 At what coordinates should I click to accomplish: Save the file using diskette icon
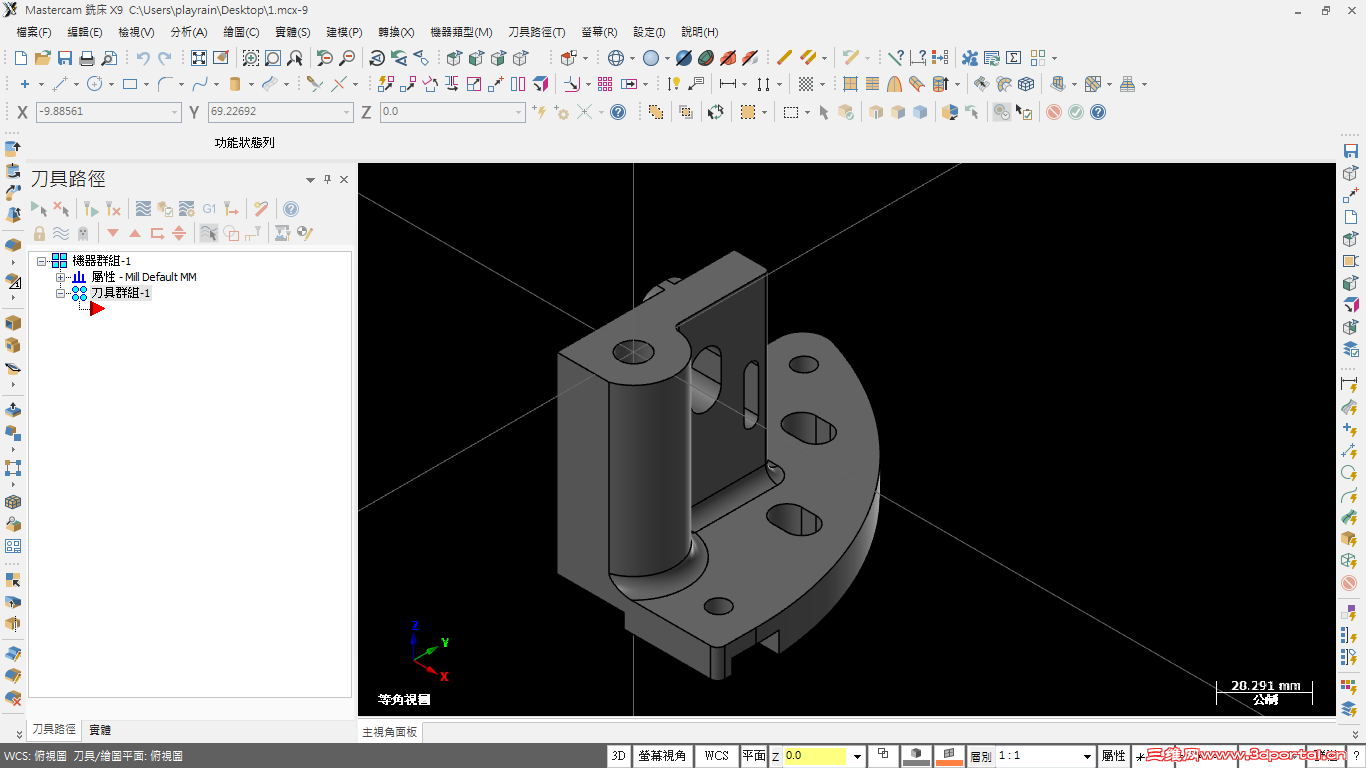point(64,58)
